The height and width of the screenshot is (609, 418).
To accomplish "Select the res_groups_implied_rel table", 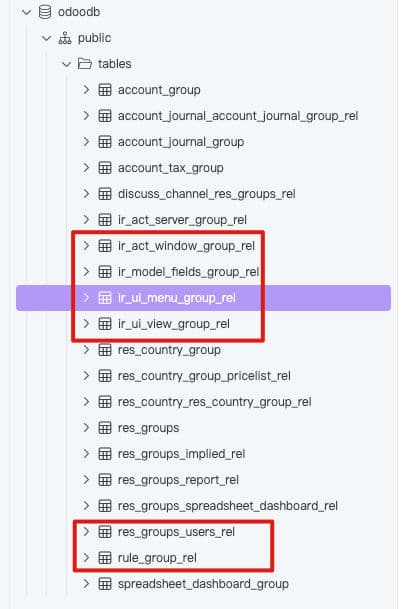I will [x=181, y=454].
